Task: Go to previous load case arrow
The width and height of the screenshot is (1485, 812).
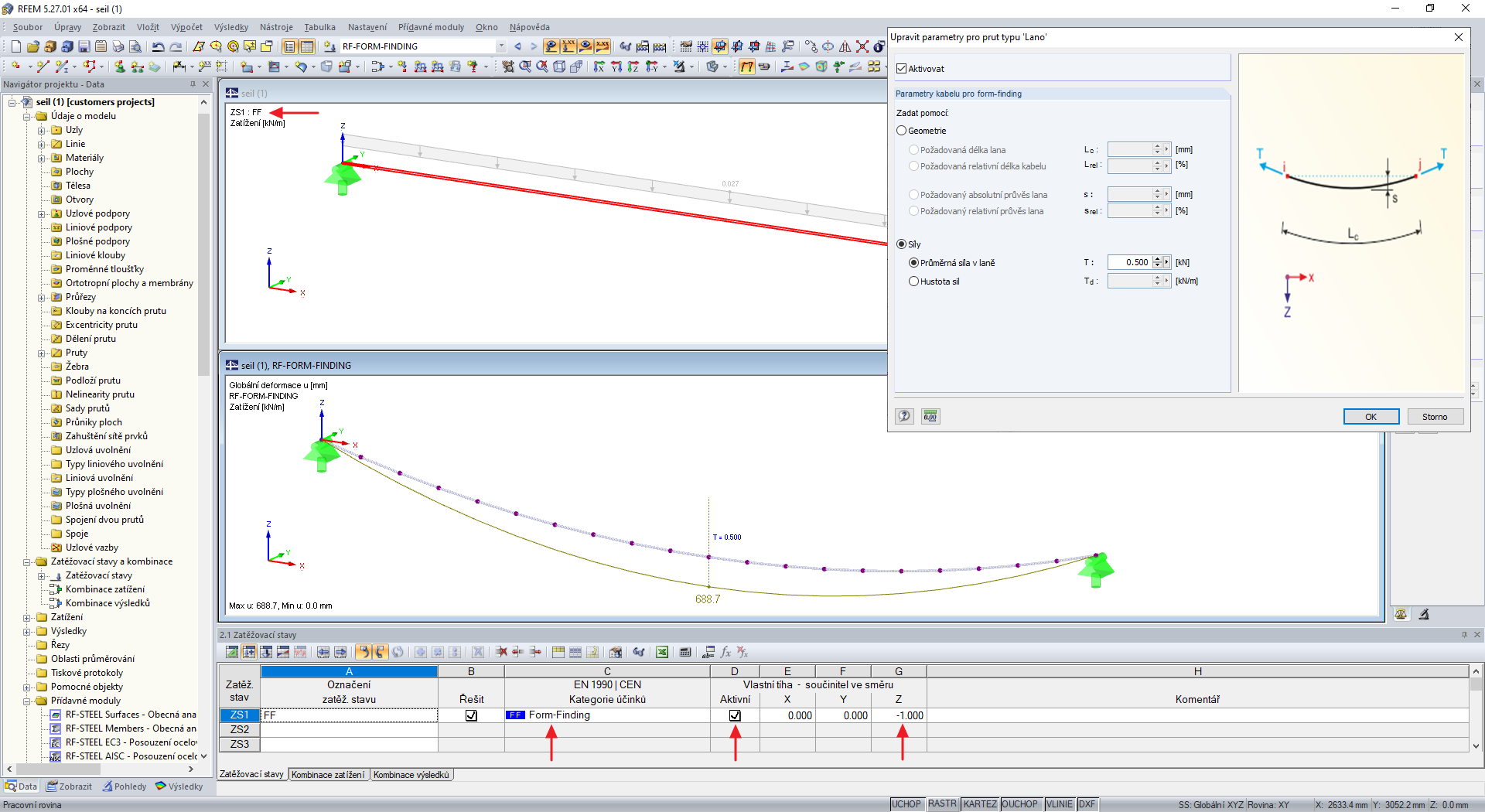Action: tap(517, 46)
